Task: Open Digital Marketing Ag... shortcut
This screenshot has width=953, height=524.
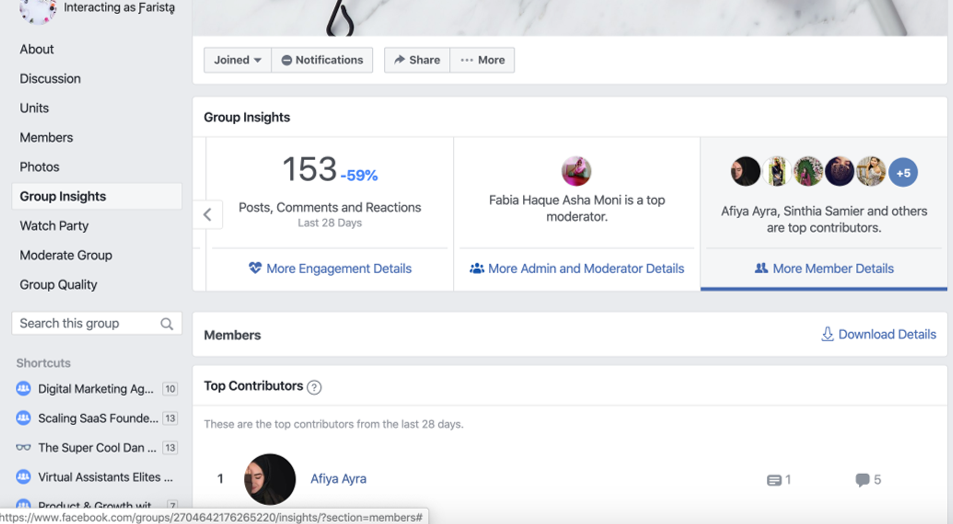Action: [96, 389]
